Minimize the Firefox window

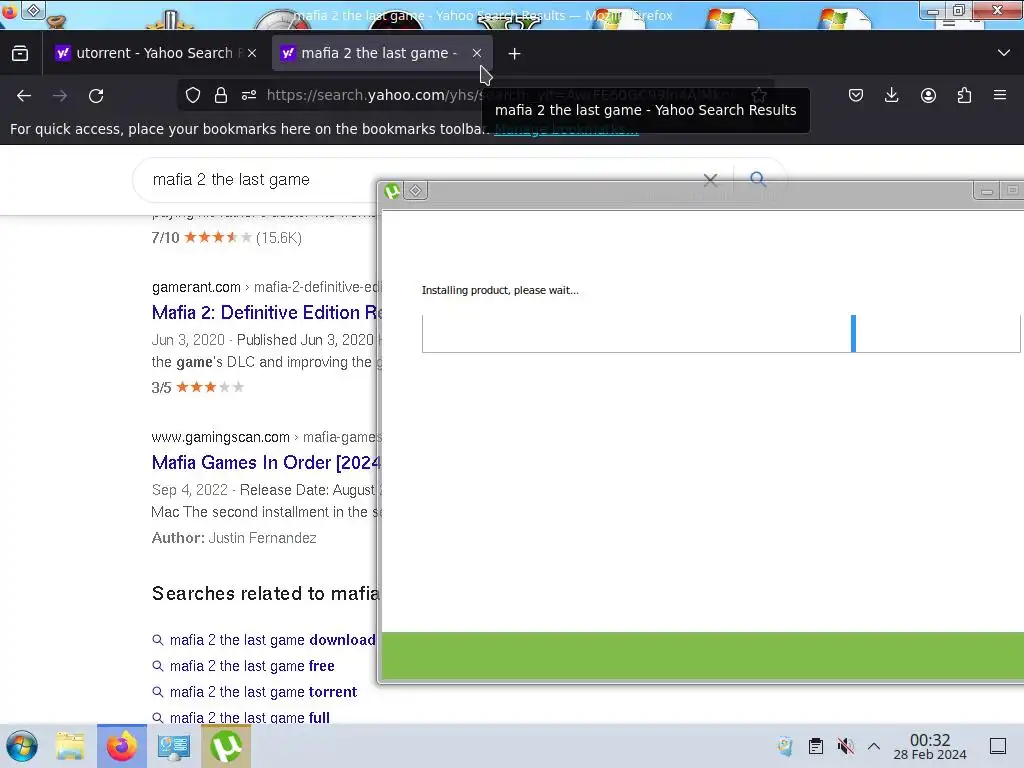[934, 11]
